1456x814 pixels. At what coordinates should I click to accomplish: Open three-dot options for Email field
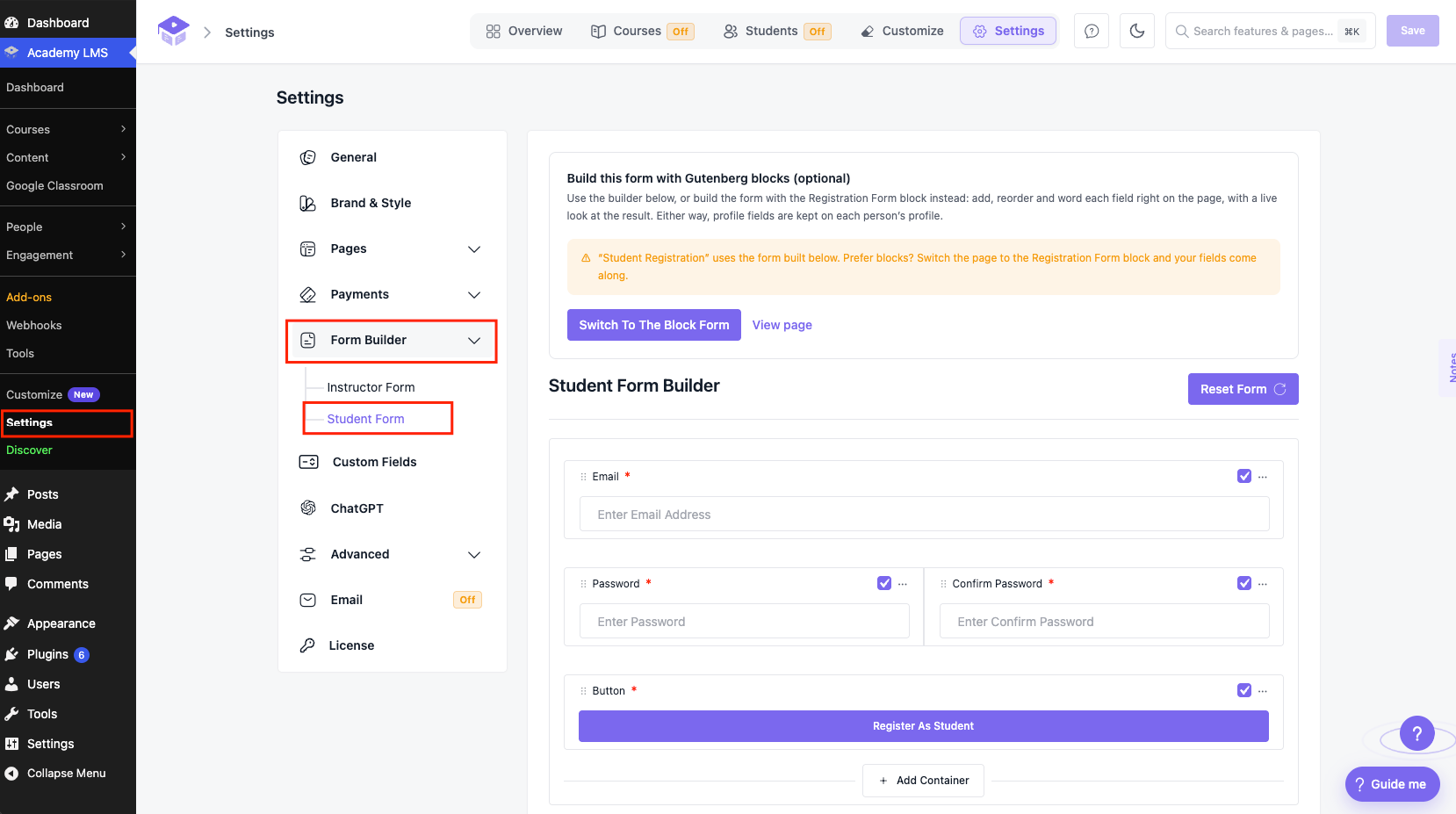click(x=1263, y=477)
